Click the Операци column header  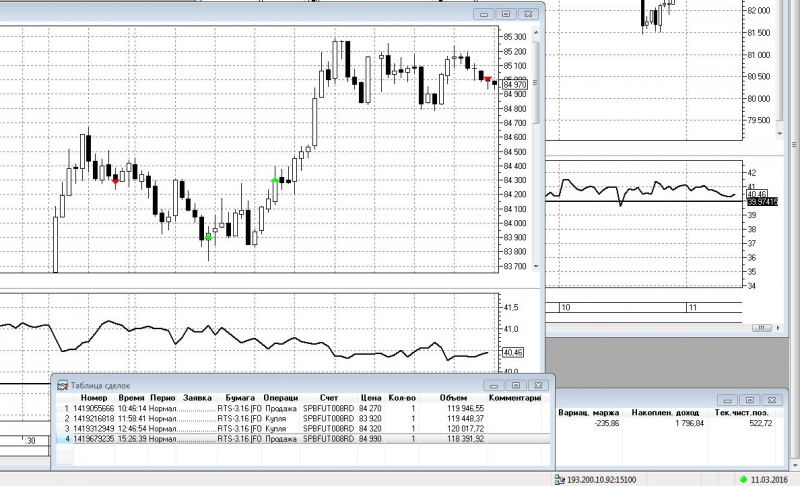(281, 398)
